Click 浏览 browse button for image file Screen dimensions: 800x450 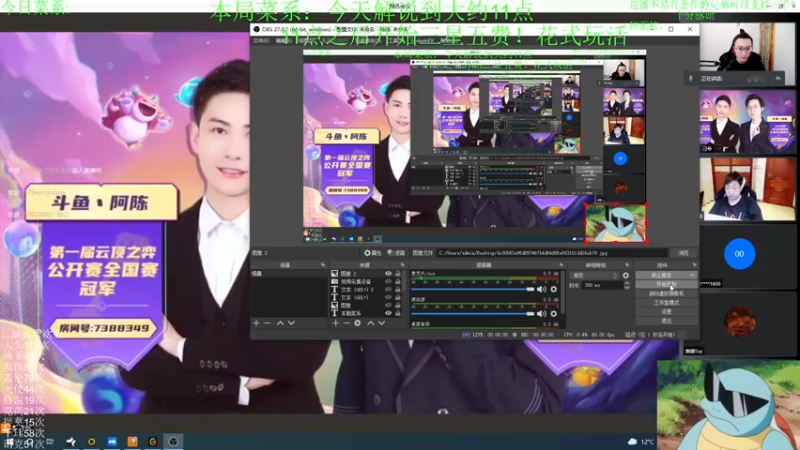[x=683, y=253]
